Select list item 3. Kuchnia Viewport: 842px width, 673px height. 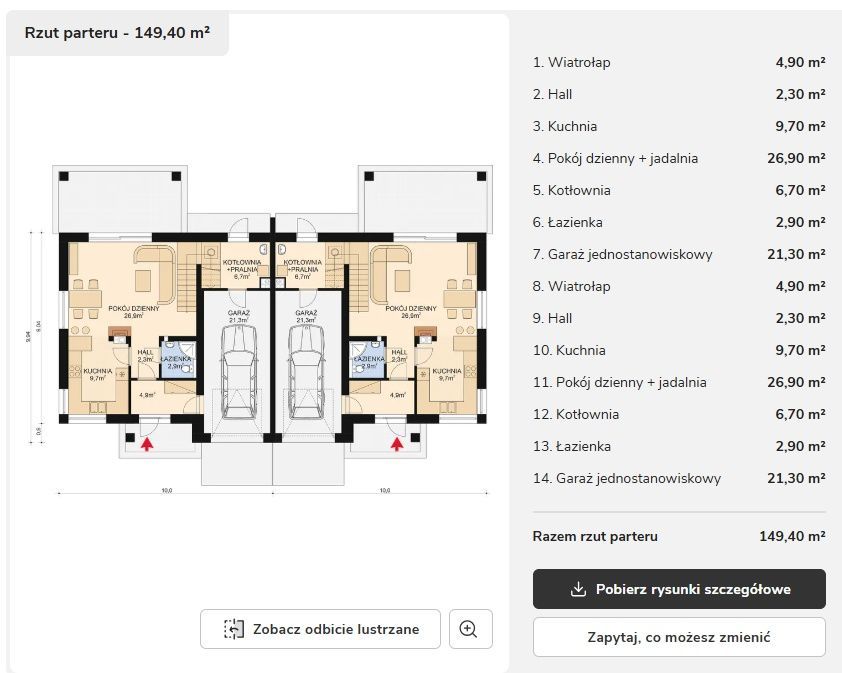pyautogui.click(x=565, y=126)
